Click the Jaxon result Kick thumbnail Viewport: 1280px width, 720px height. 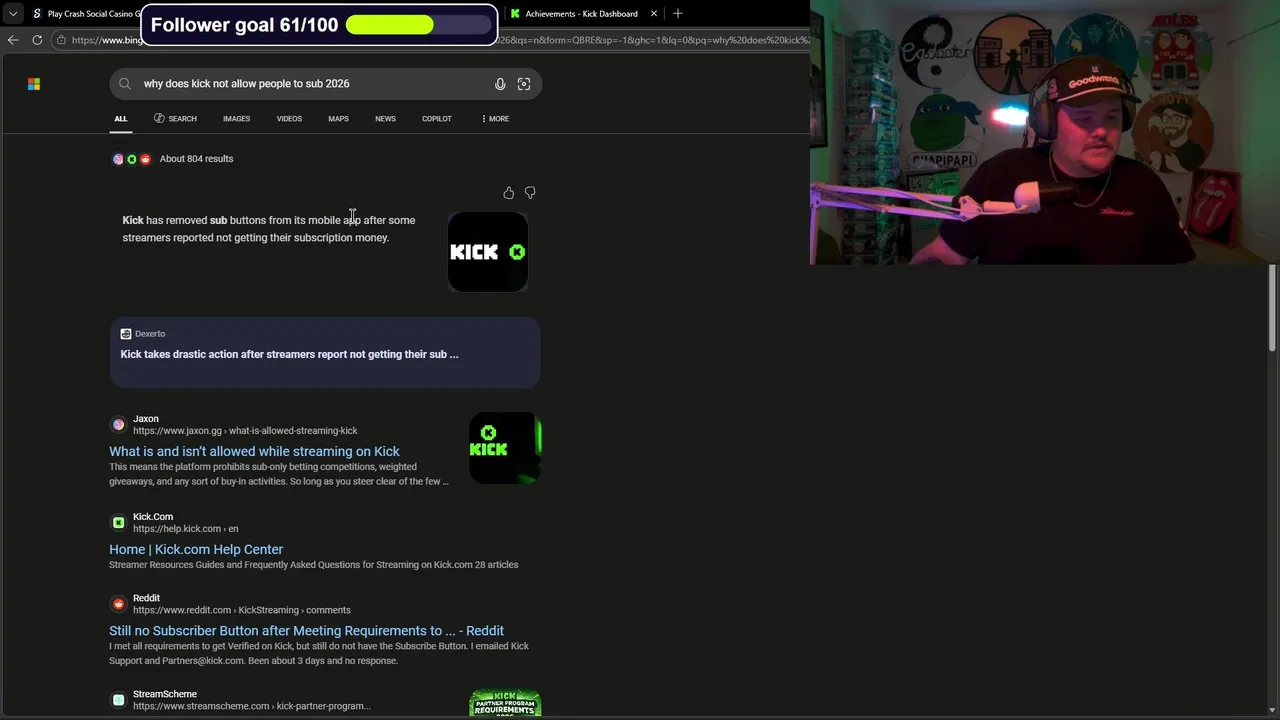pyautogui.click(x=505, y=448)
